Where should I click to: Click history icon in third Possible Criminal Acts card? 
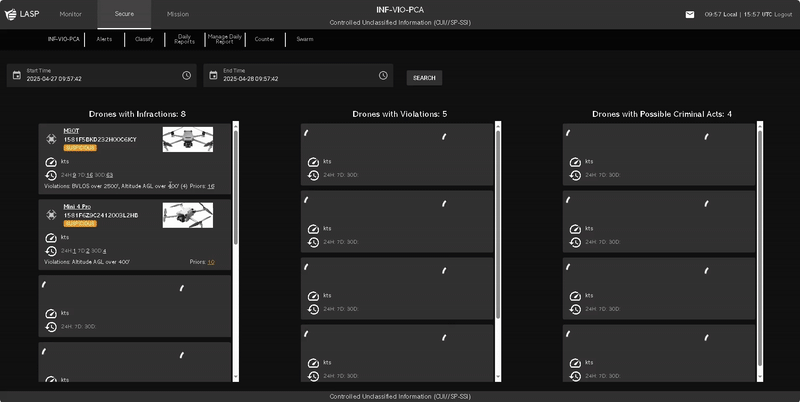[575, 310]
